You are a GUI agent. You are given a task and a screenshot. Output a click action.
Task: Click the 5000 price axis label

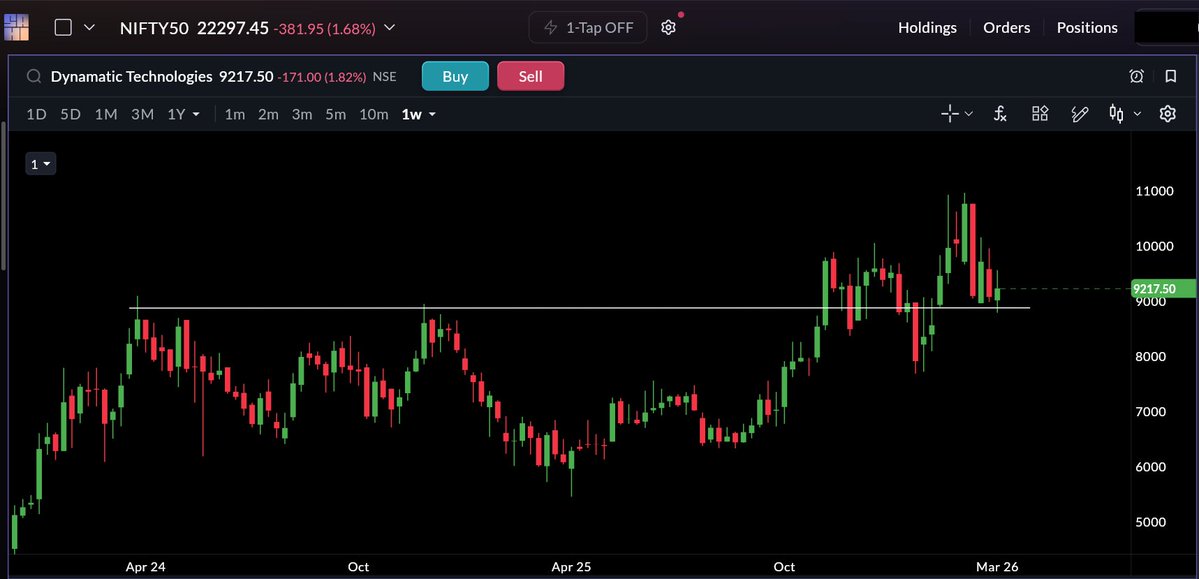[1151, 522]
